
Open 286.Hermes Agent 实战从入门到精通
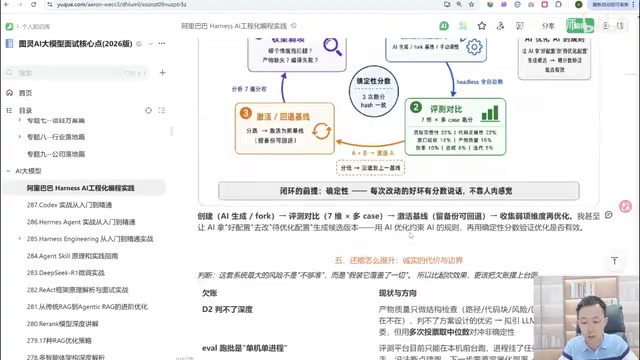click(x=81, y=222)
